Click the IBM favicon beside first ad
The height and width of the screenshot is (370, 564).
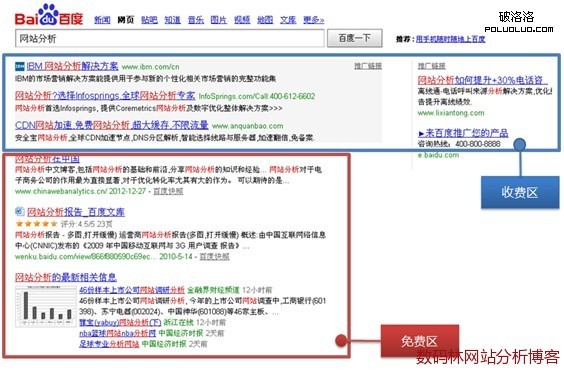tap(20, 66)
